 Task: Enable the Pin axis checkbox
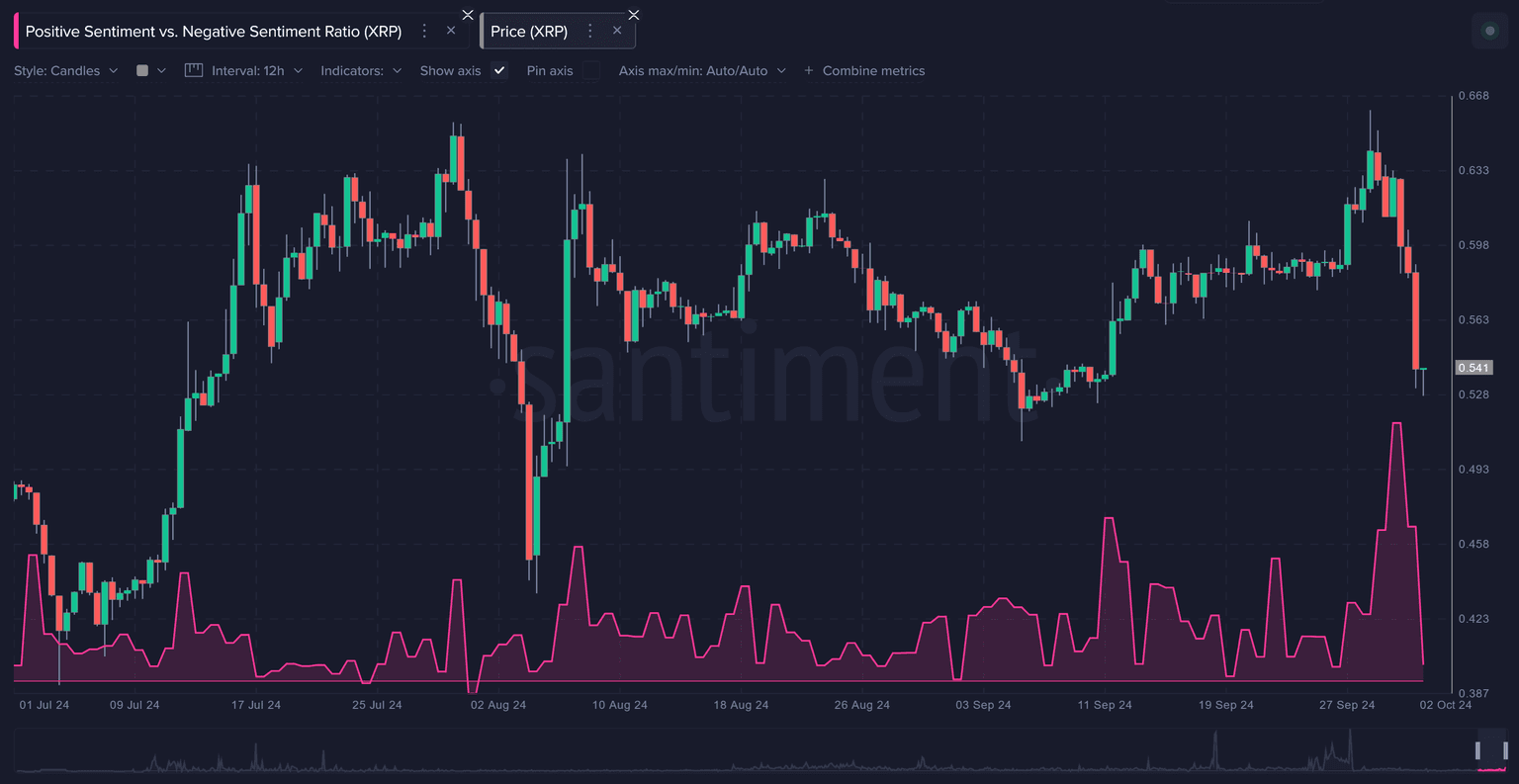click(x=590, y=70)
